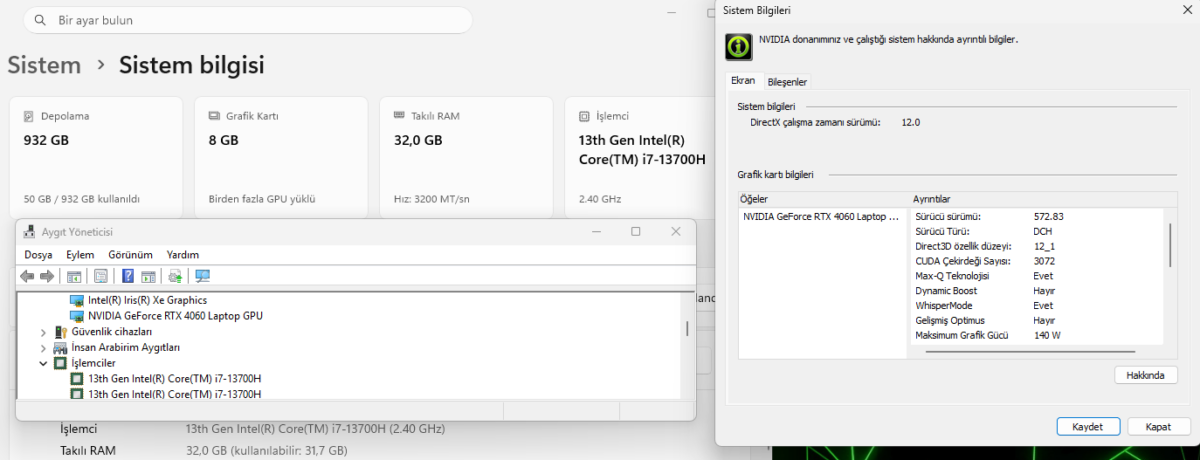
Task: Click the Back arrow in Aygıt Yöneticisi toolbar
Action: [x=28, y=276]
